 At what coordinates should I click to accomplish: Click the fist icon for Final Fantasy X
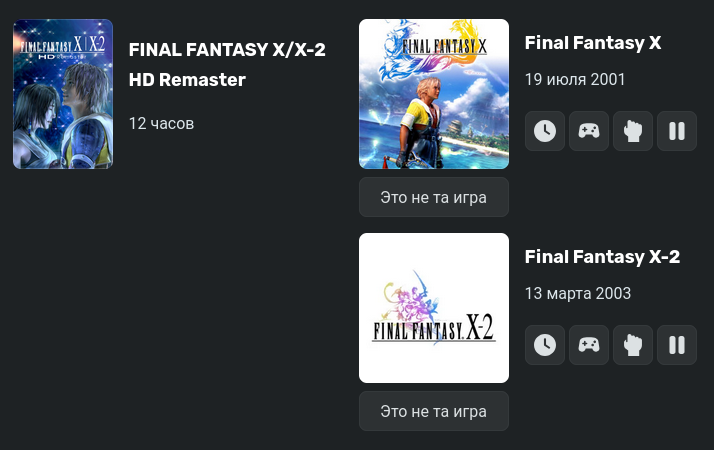[633, 131]
